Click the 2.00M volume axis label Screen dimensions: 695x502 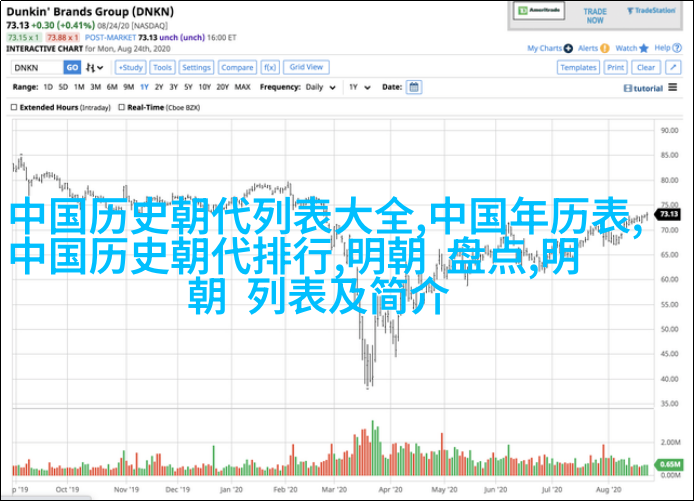coord(670,442)
